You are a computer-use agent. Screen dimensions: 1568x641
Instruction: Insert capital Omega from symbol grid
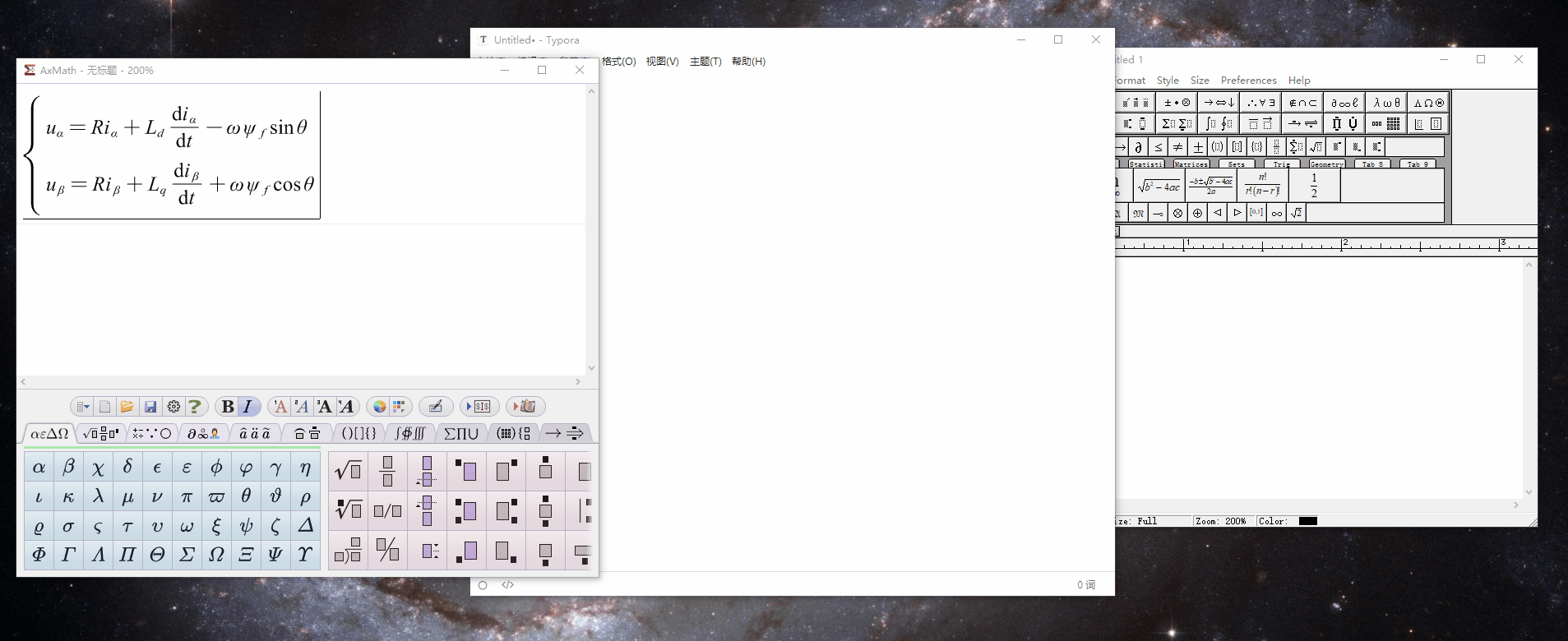[x=216, y=555]
